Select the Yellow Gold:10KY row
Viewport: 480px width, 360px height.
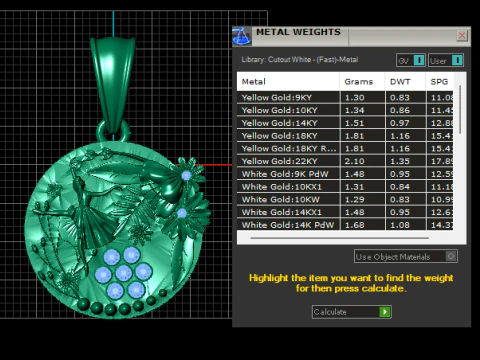tap(345, 110)
